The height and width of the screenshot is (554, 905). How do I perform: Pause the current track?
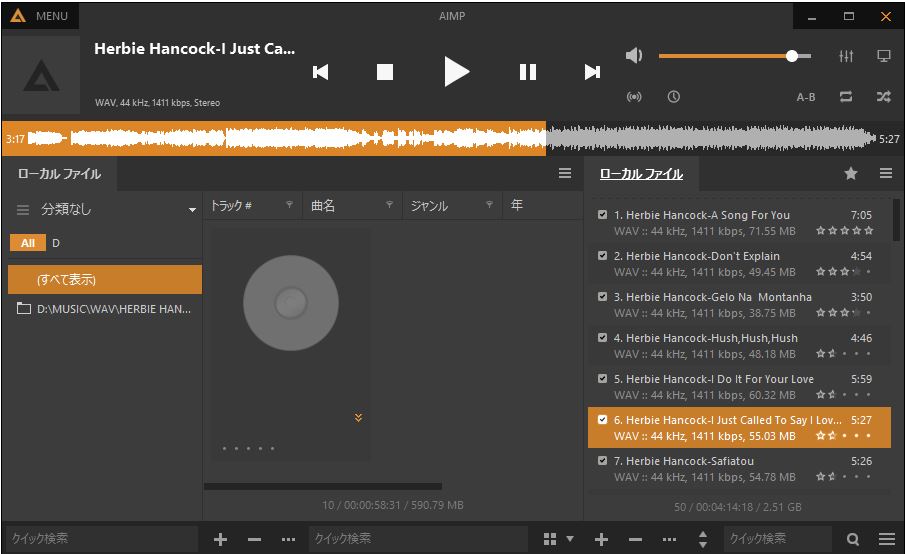click(x=528, y=72)
